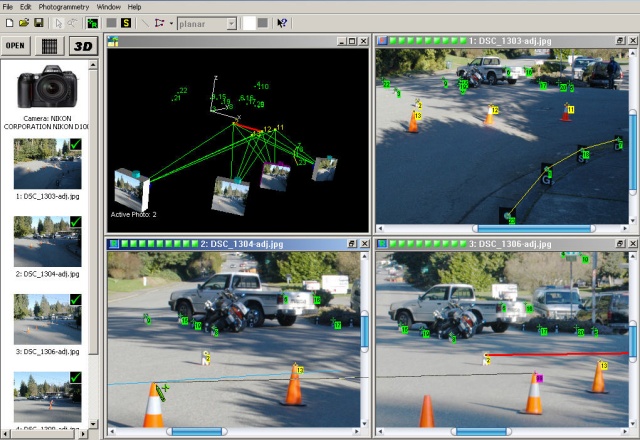
Task: Click the green photo-marking toolbar icon
Action: [x=92, y=22]
